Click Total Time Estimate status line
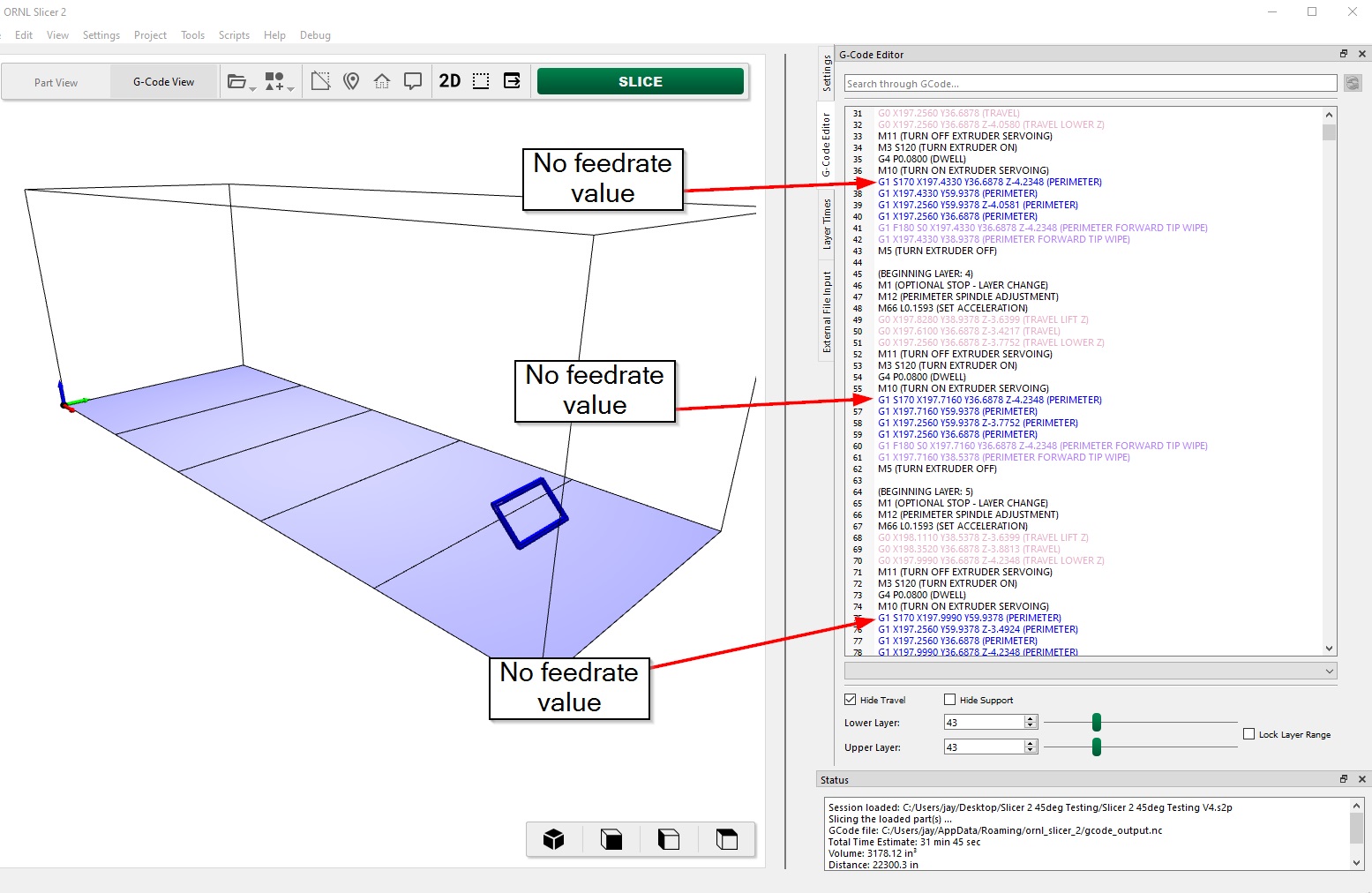The width and height of the screenshot is (1372, 893). (x=904, y=842)
